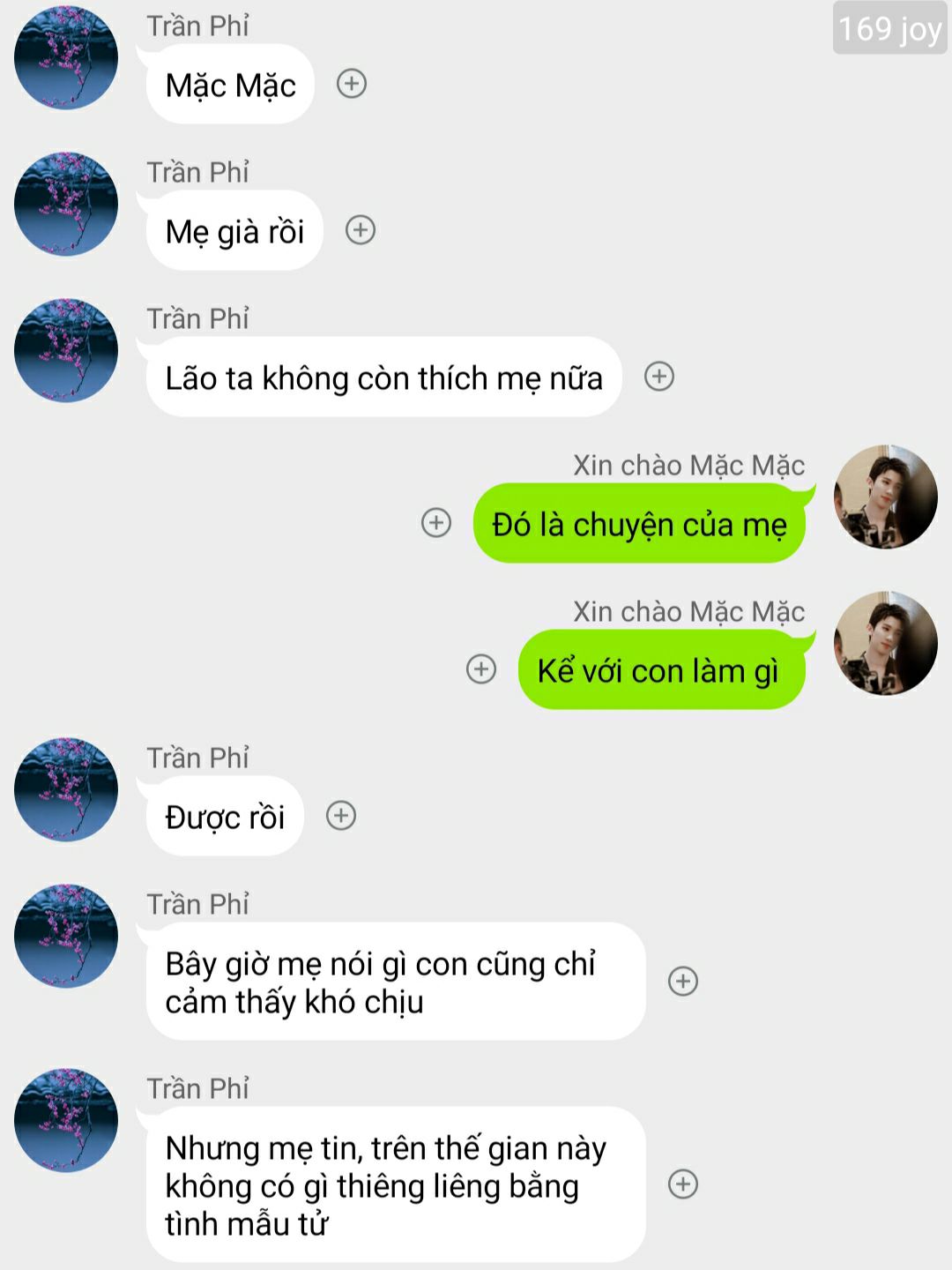This screenshot has width=952, height=1270.
Task: Tap plus icon beside "Được rồi" message
Action: 341,816
